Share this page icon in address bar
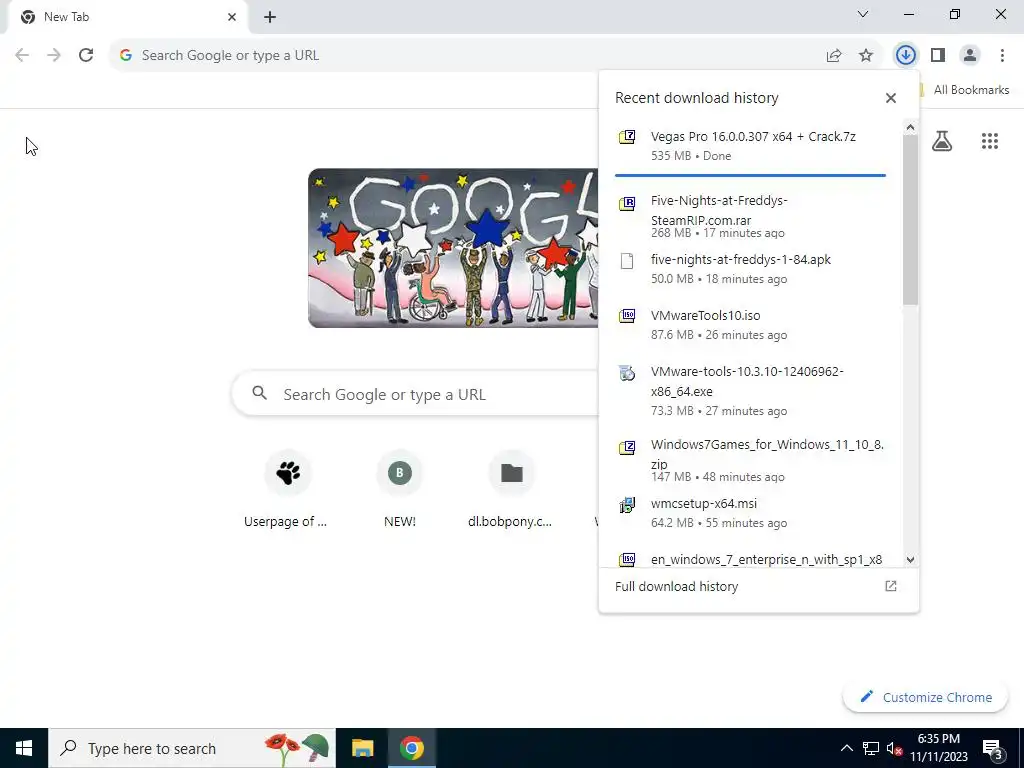Image resolution: width=1024 pixels, height=768 pixels. 834,56
